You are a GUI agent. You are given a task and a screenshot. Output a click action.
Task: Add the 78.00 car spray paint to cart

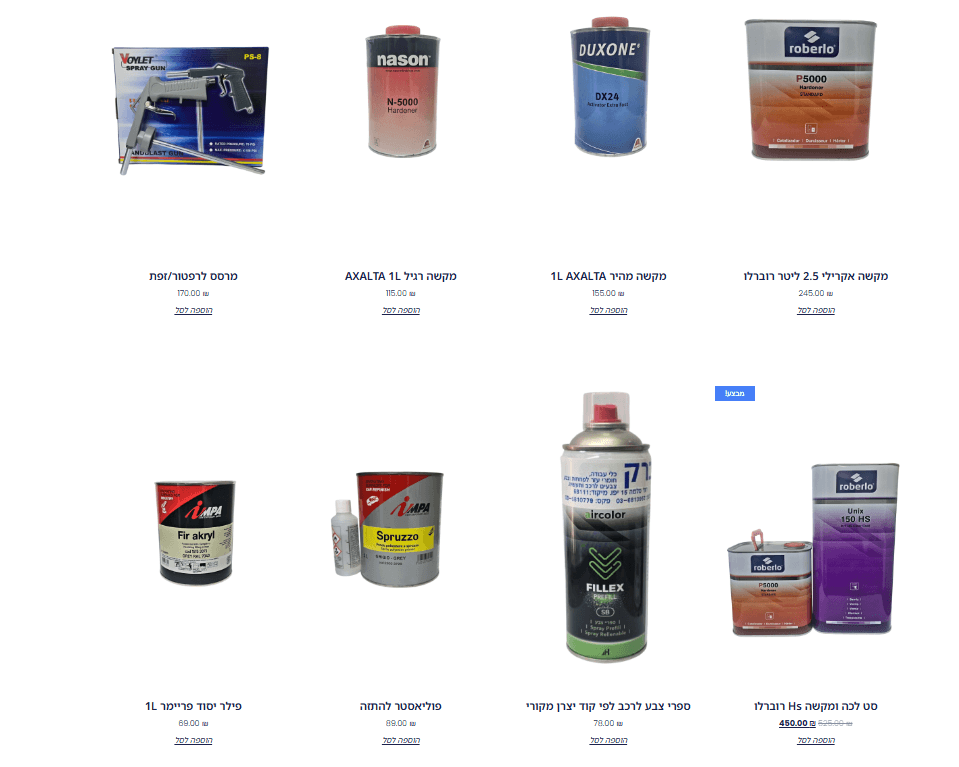pyautogui.click(x=608, y=740)
